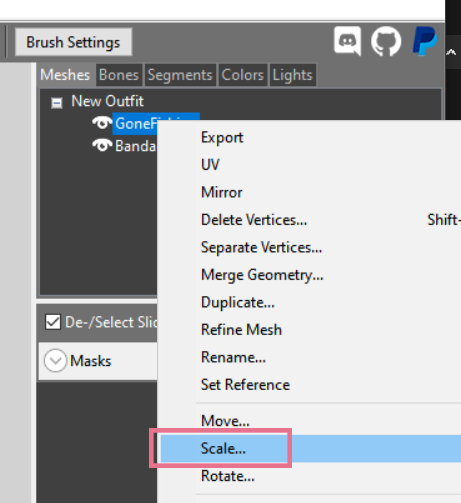461x503 pixels.
Task: Expand the Masks section chevron
Action: [55, 360]
